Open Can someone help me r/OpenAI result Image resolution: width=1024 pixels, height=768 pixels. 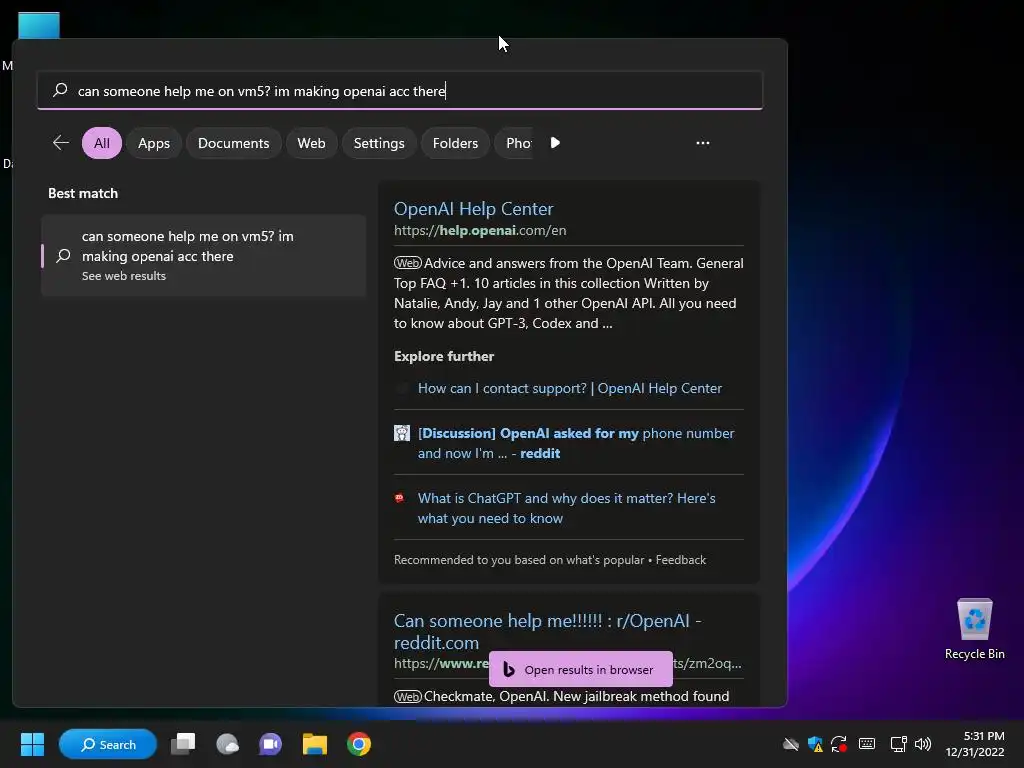(x=547, y=632)
